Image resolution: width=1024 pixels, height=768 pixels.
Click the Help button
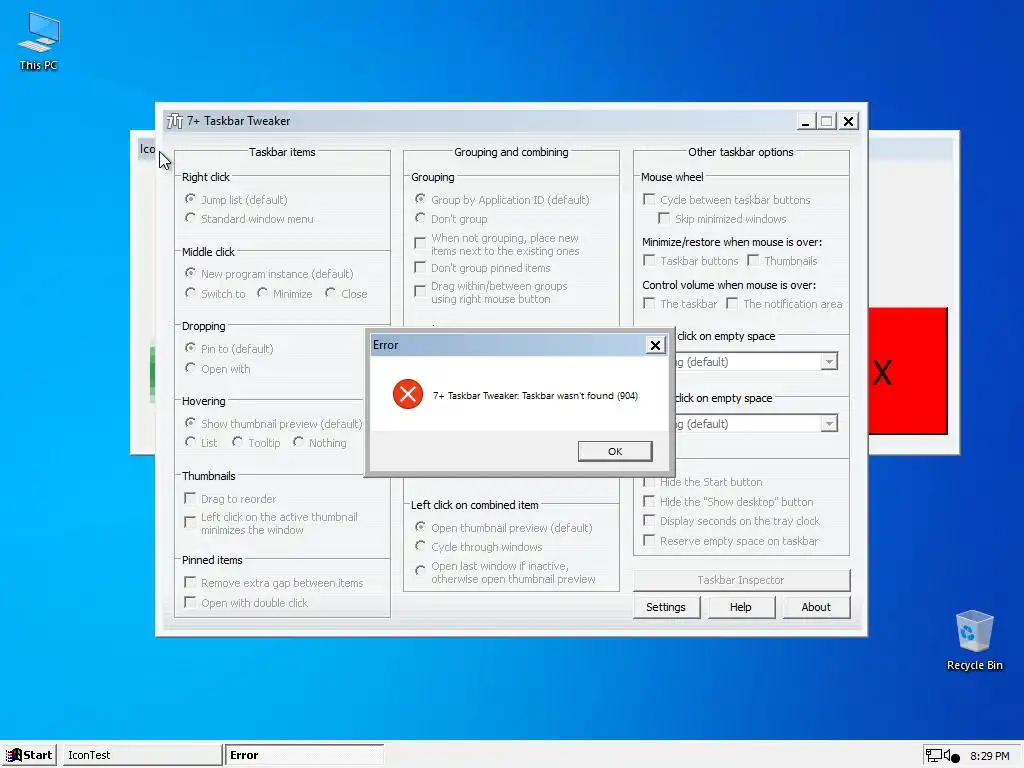click(x=740, y=607)
